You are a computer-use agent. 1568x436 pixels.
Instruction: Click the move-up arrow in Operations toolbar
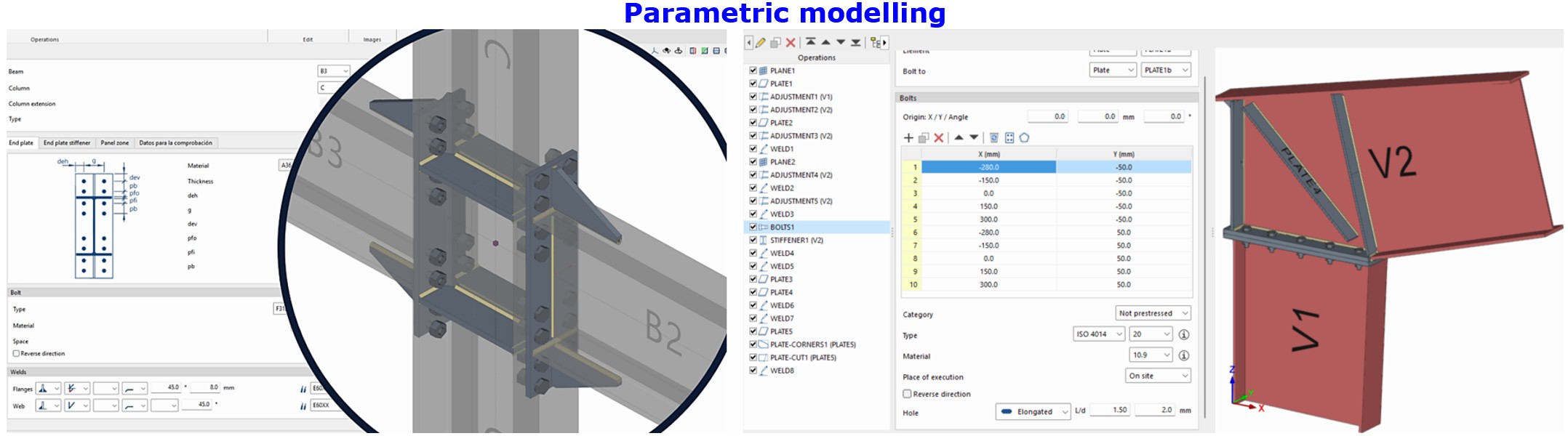click(x=826, y=42)
